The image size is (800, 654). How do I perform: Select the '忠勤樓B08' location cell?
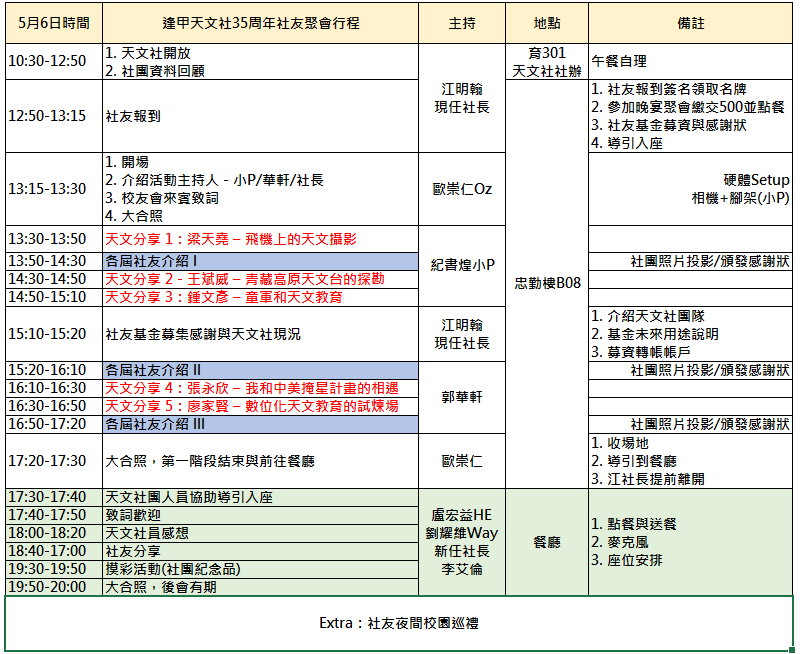click(x=547, y=283)
